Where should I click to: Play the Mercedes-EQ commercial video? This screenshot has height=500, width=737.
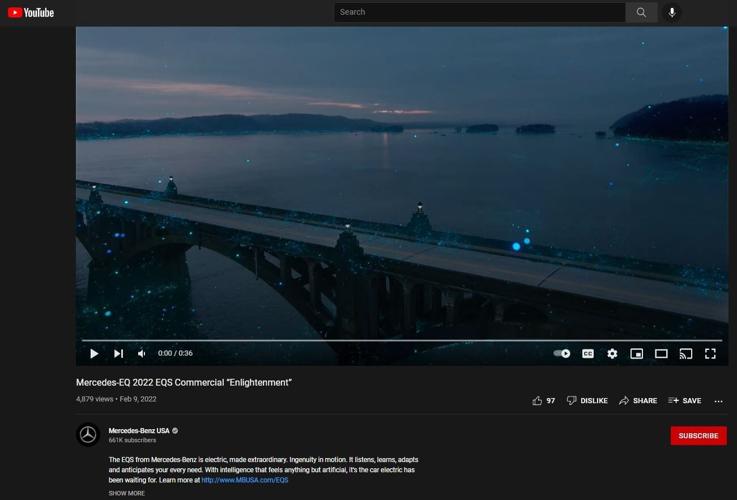pos(94,353)
